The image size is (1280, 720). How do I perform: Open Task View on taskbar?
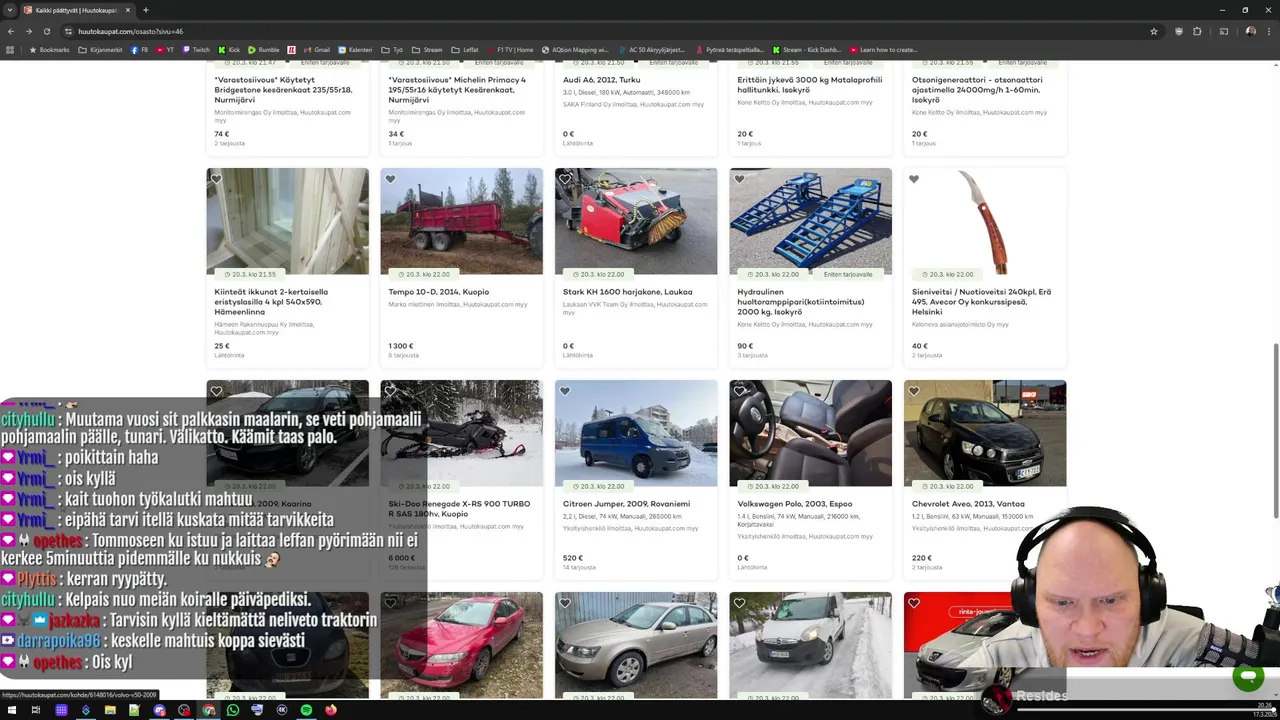coord(36,710)
